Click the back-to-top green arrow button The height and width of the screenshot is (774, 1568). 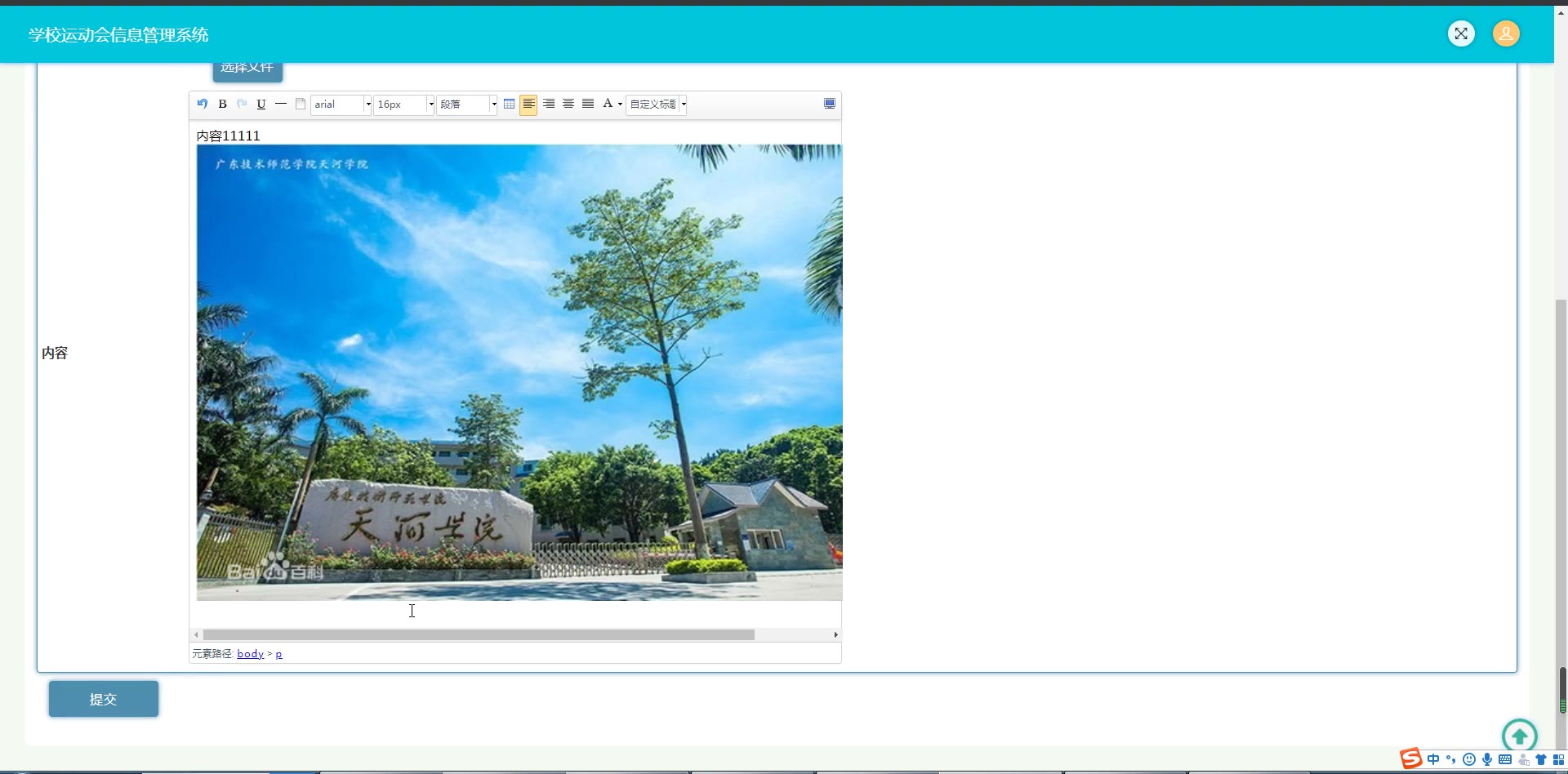(1520, 736)
